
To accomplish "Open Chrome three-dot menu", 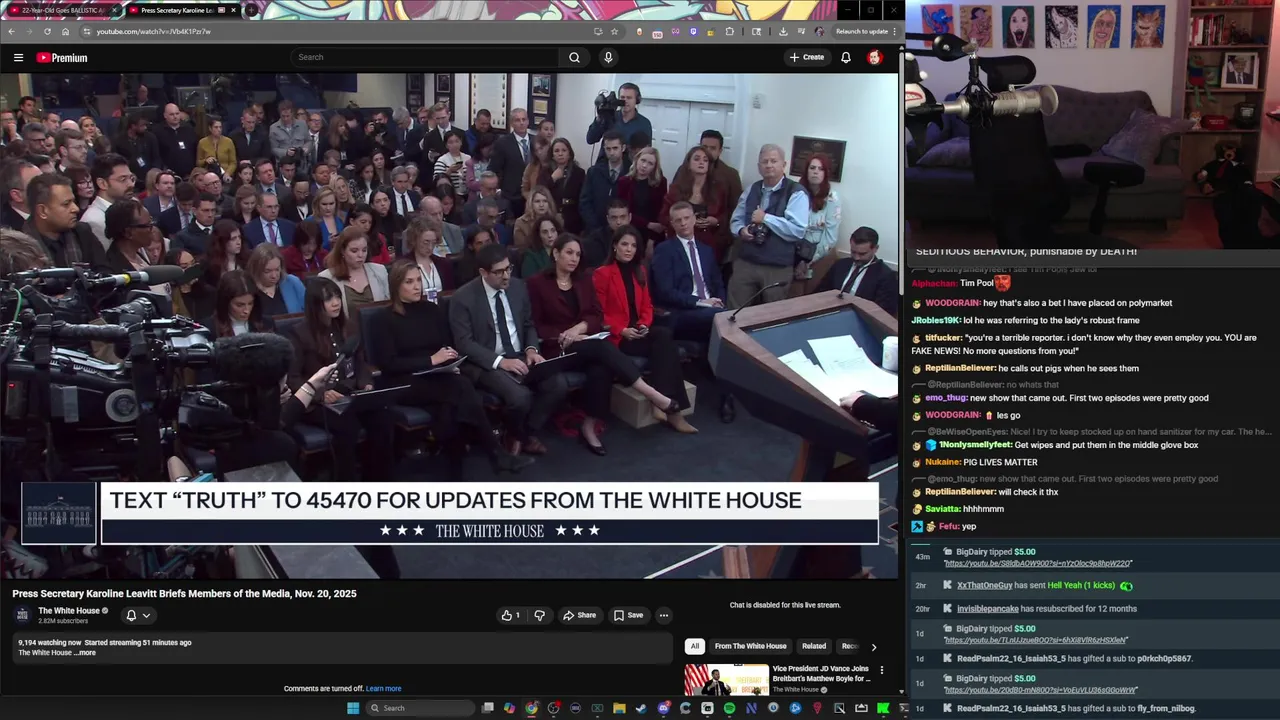I will (894, 31).
